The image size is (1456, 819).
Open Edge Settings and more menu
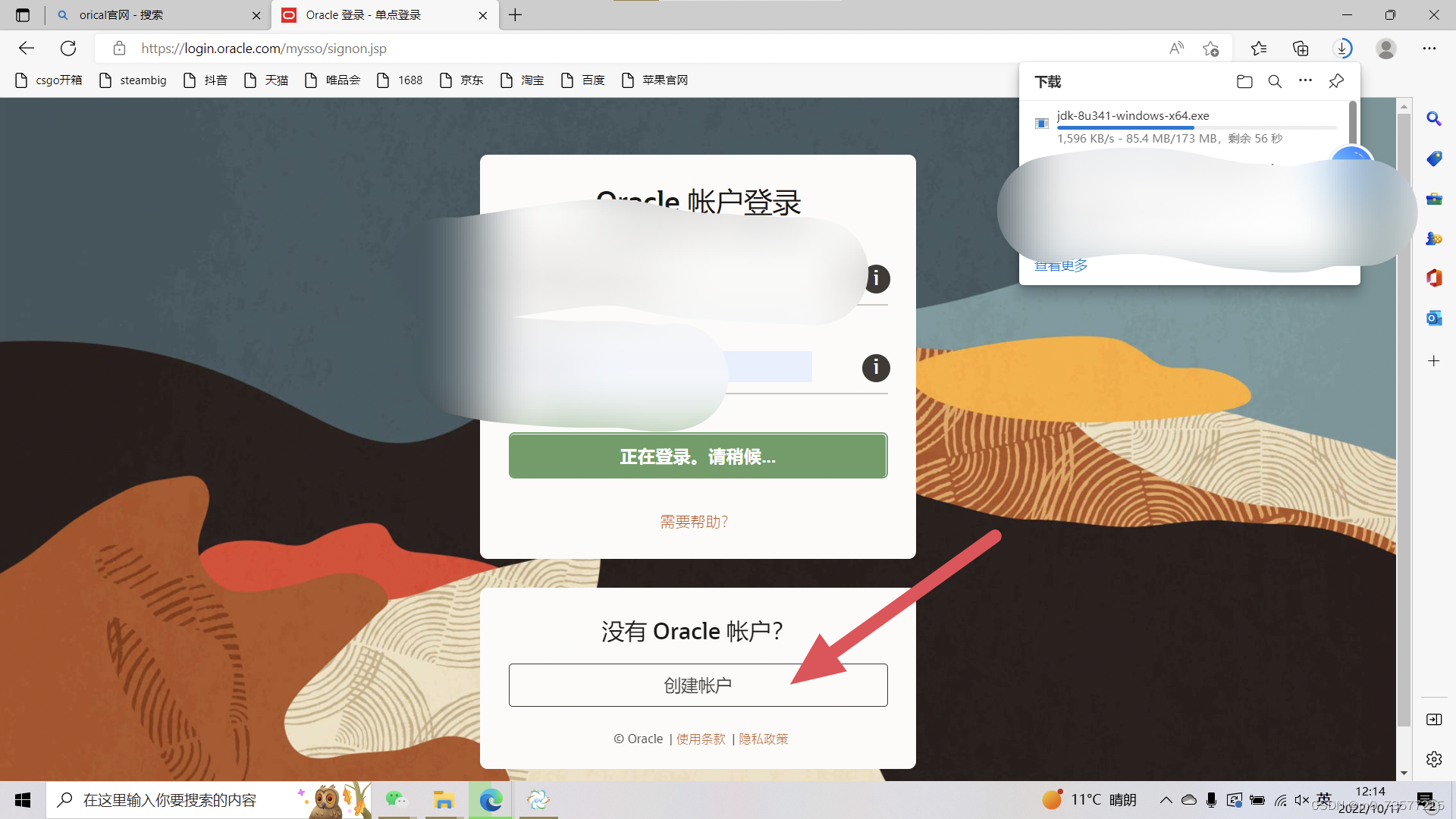pyautogui.click(x=1429, y=49)
